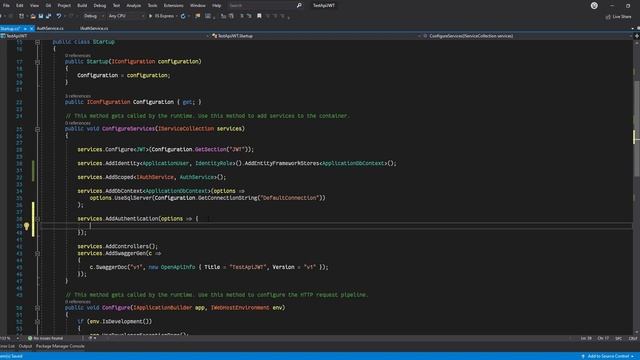Click the AddSwaggerGen call text
Screen dimensions: 640x360
tap(127, 253)
